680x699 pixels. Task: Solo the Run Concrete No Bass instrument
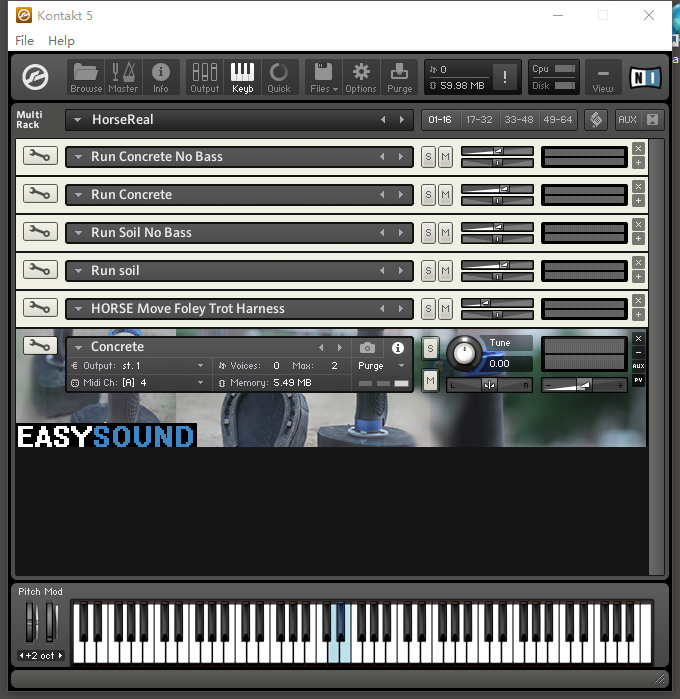click(428, 157)
